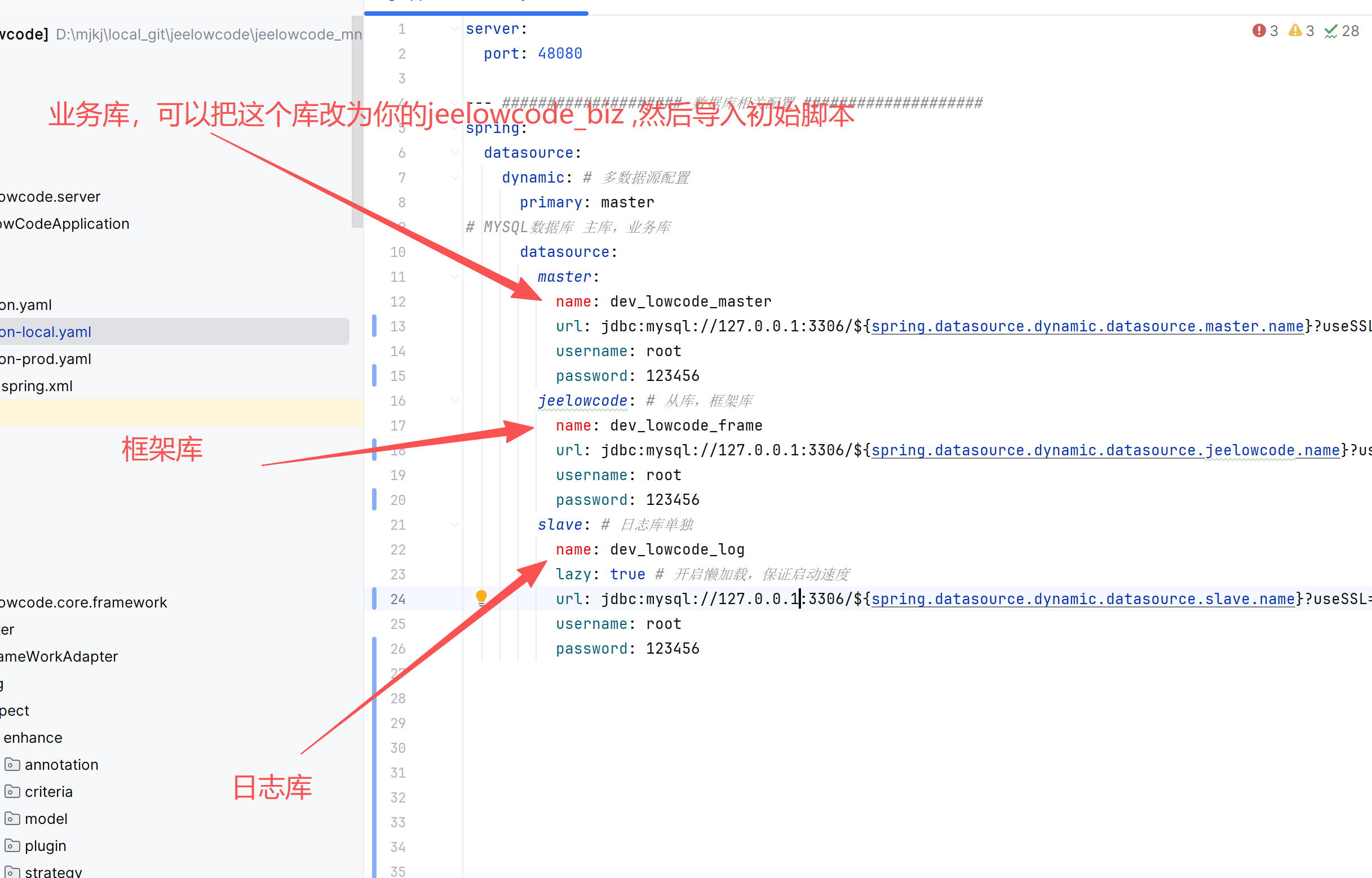Open the on-prod.yaml file in tree
Viewport: 1372px width, 878px height.
pyautogui.click(x=46, y=358)
